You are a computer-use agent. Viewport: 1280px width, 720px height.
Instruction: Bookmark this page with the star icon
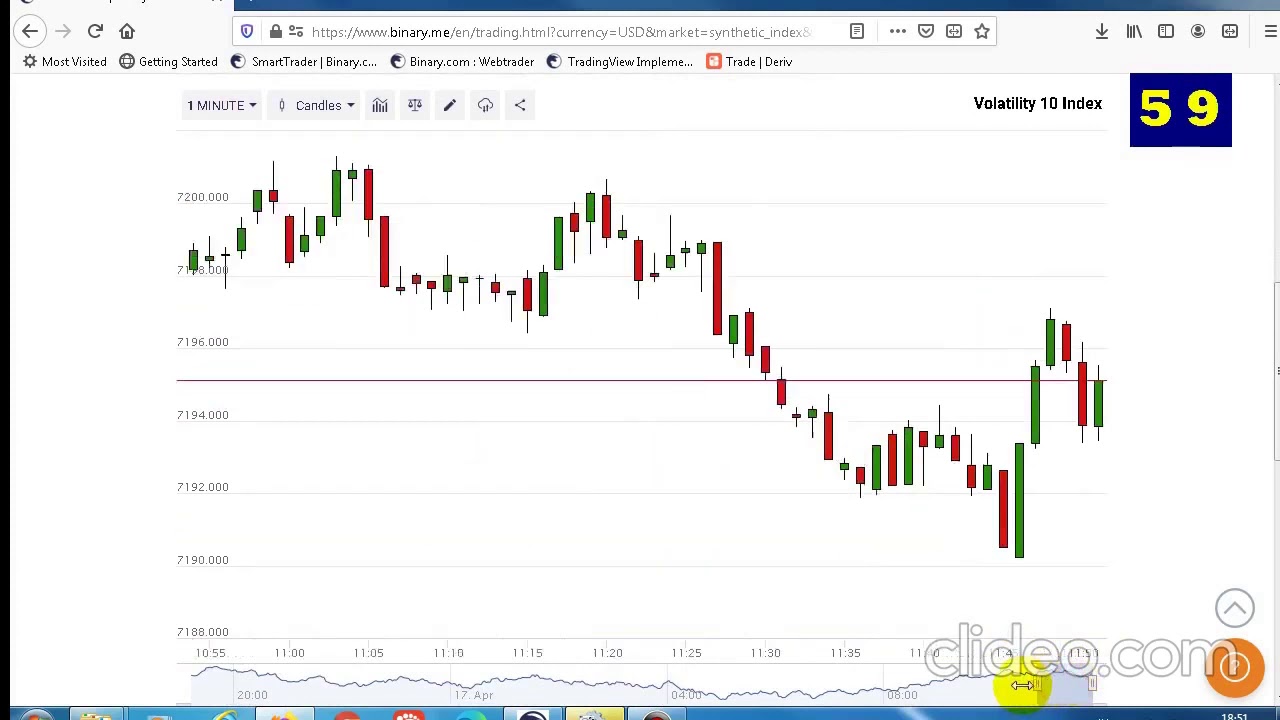[x=982, y=32]
